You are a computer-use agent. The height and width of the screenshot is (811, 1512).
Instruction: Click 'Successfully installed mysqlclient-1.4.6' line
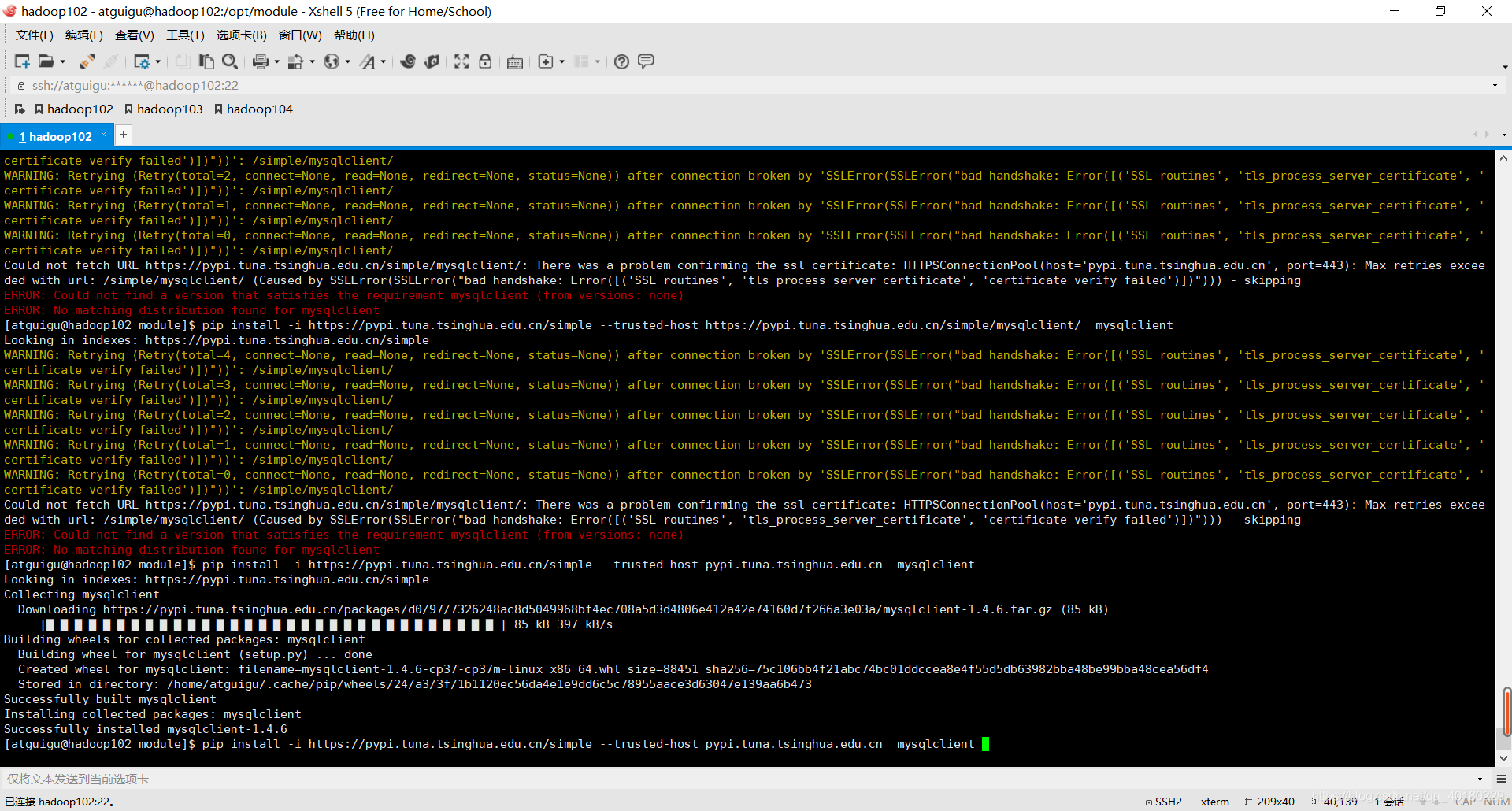pyautogui.click(x=146, y=729)
